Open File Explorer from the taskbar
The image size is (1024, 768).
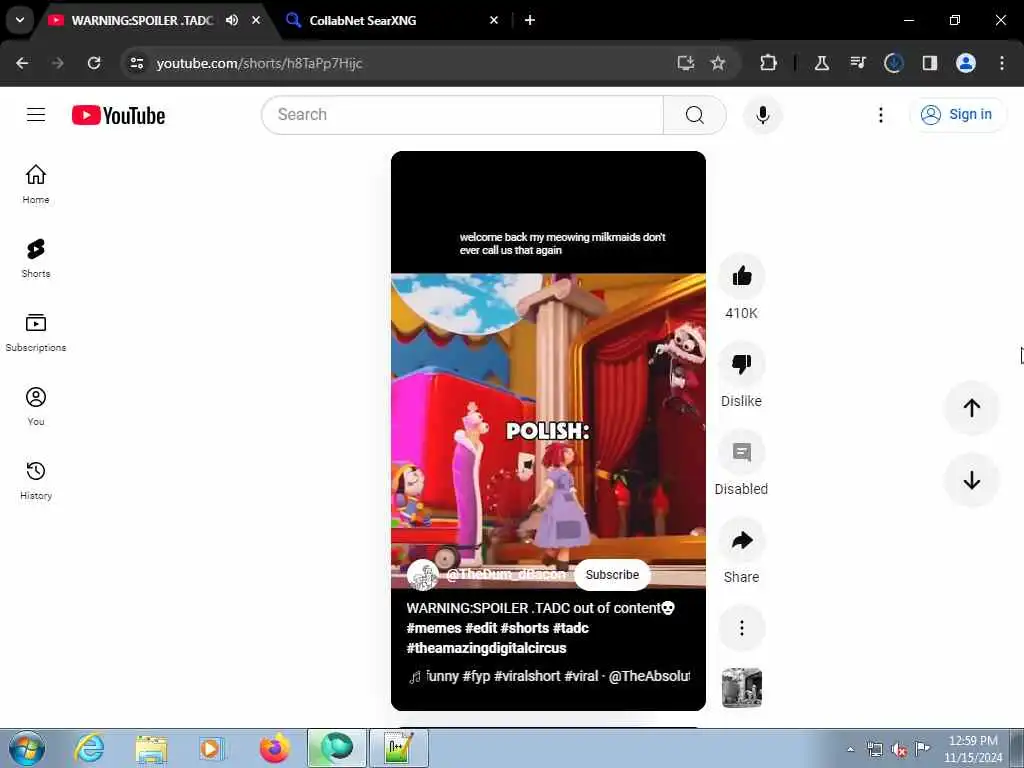152,748
